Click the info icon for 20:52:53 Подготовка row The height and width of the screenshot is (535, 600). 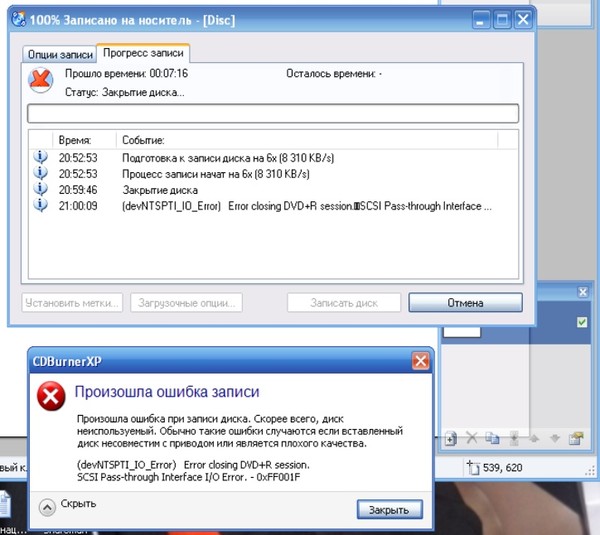coord(40,157)
